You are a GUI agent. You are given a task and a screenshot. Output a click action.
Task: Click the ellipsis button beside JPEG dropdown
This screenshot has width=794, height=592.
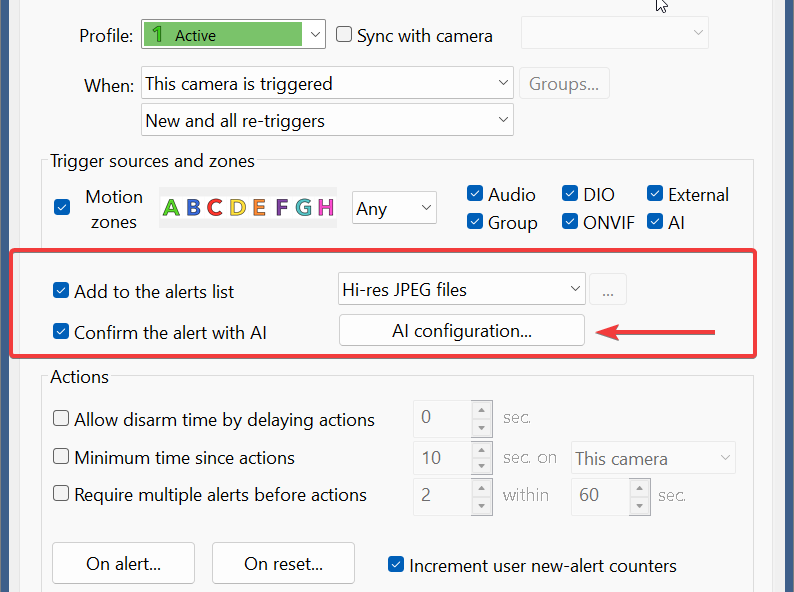tap(608, 289)
